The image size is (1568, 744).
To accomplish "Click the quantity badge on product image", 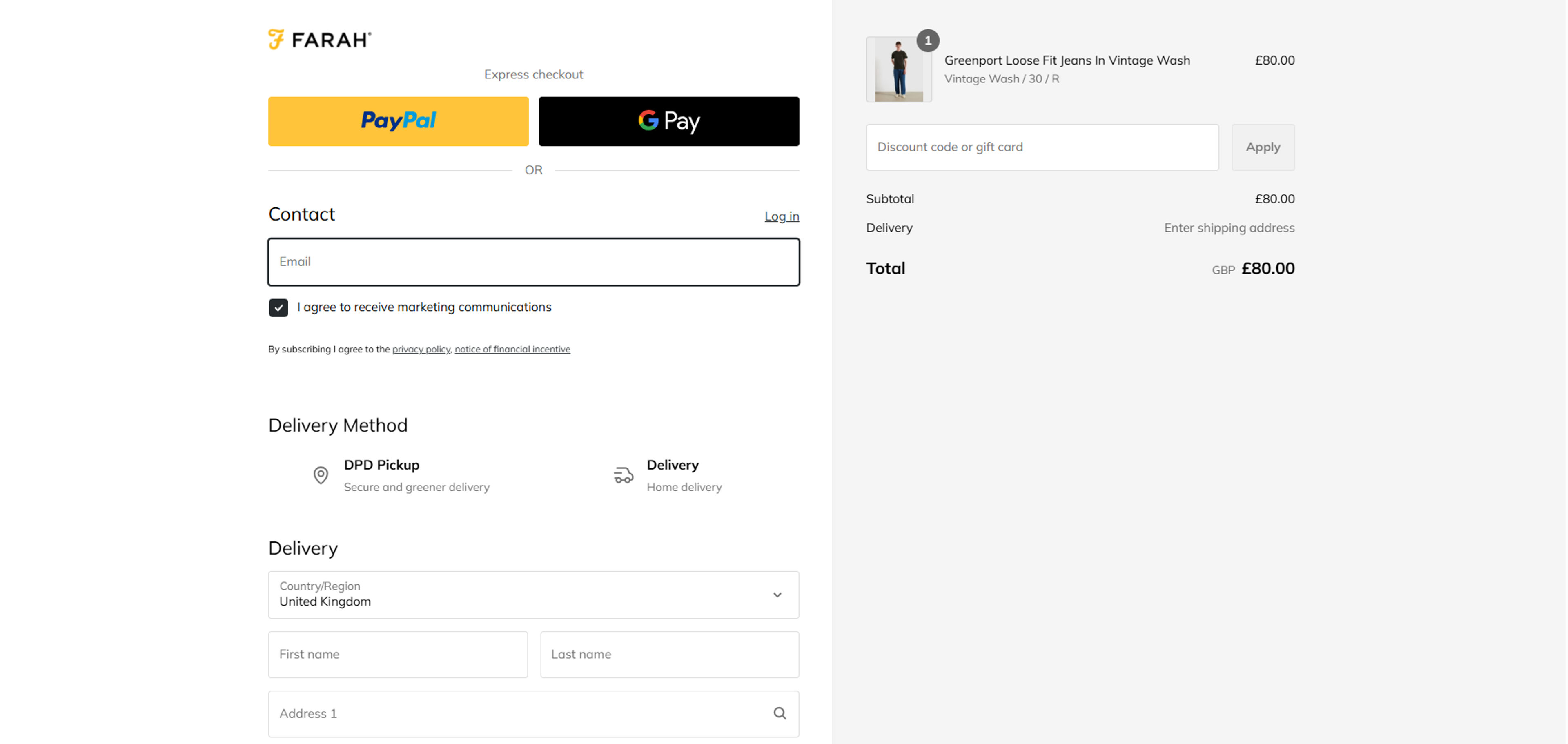I will click(928, 41).
